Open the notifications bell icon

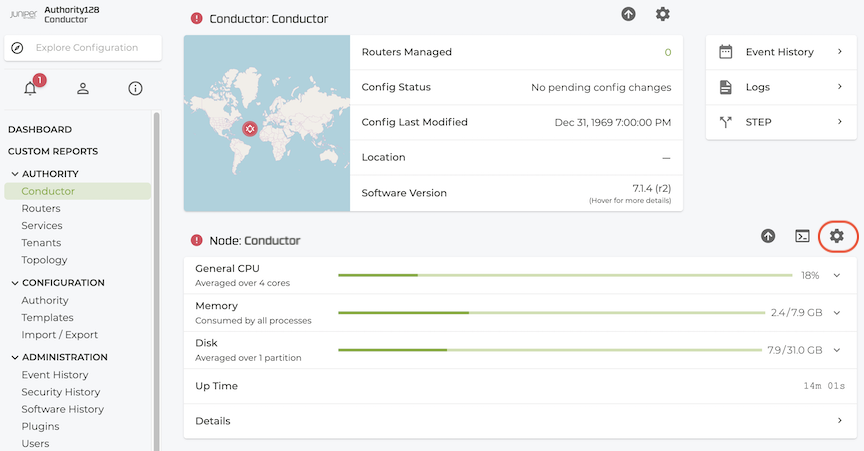(30, 88)
